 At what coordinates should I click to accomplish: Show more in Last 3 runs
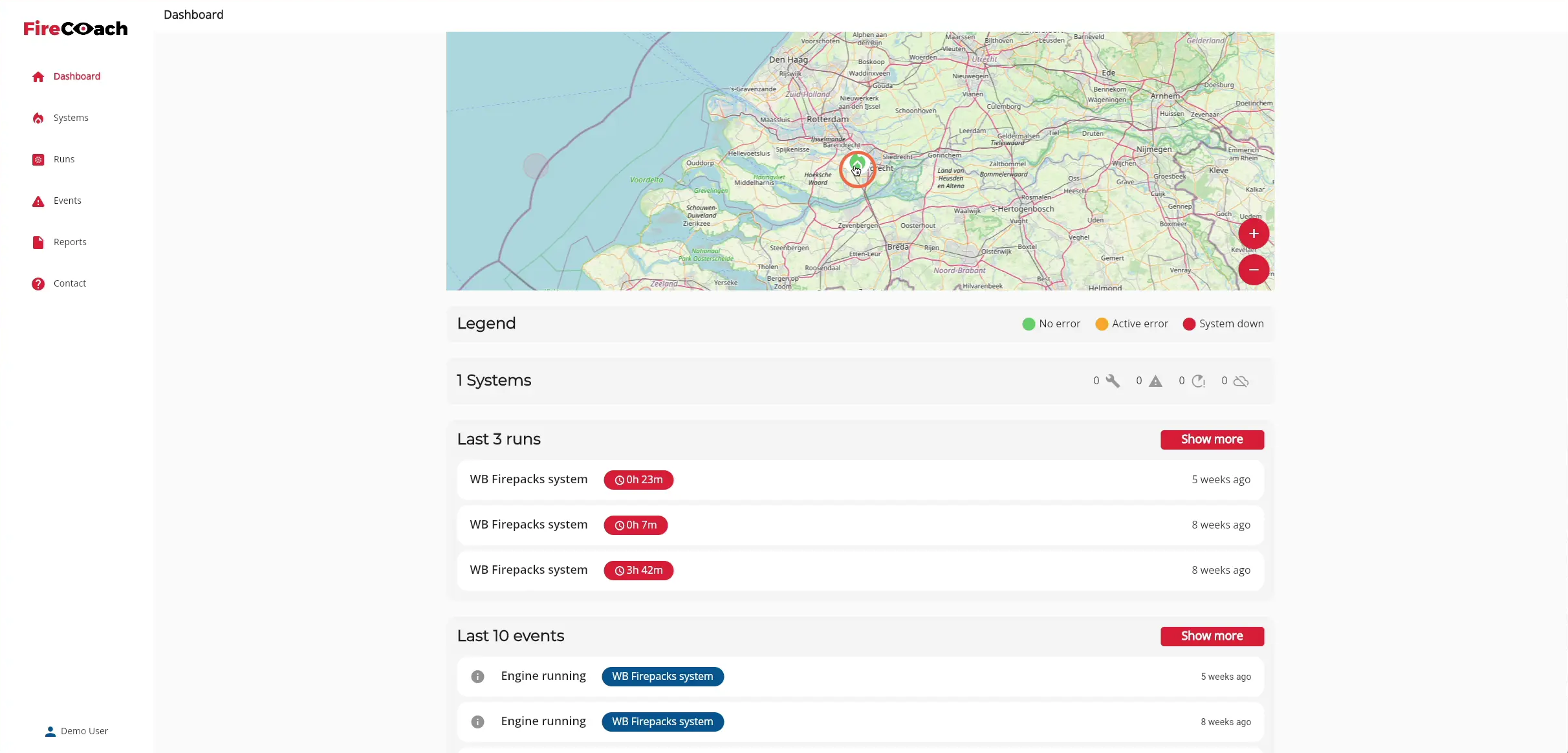pos(1212,439)
